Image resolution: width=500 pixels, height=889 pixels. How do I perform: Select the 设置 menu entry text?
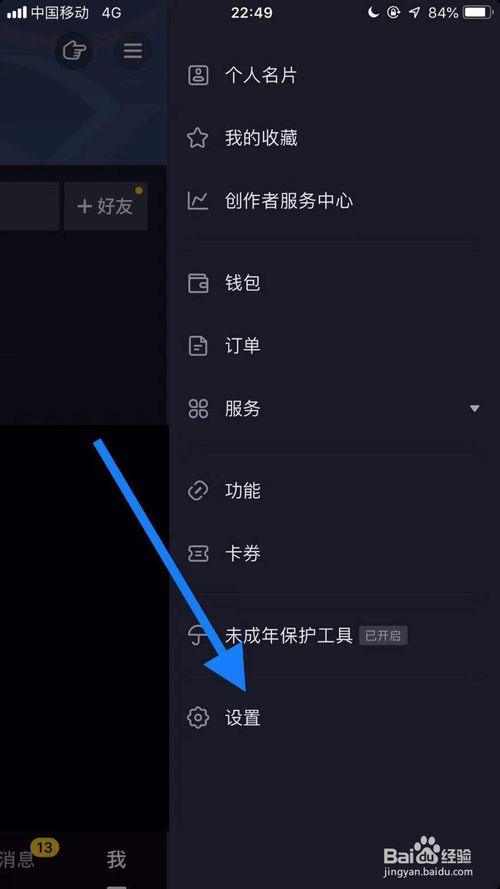tap(243, 718)
